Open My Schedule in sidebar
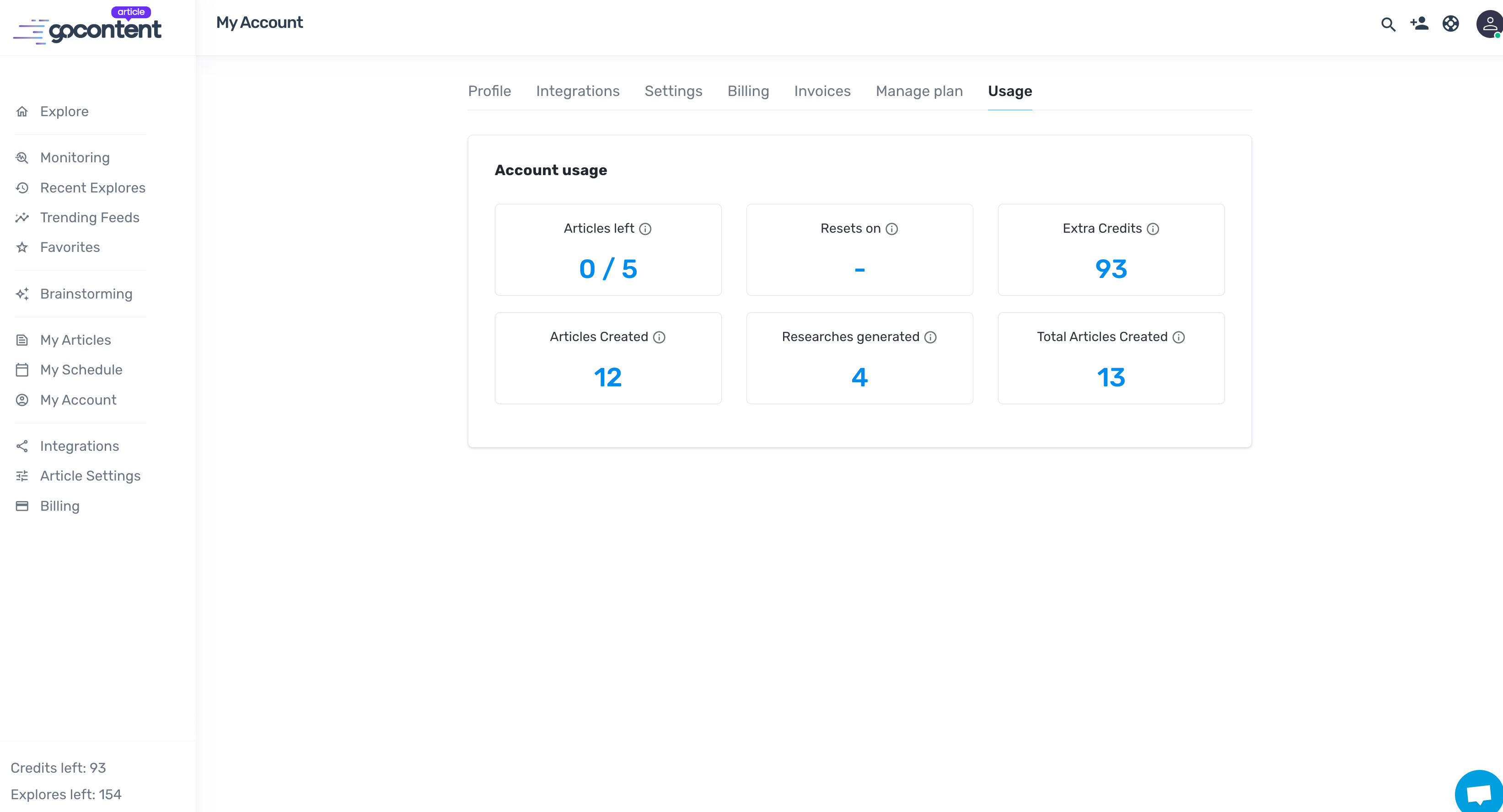 point(81,370)
